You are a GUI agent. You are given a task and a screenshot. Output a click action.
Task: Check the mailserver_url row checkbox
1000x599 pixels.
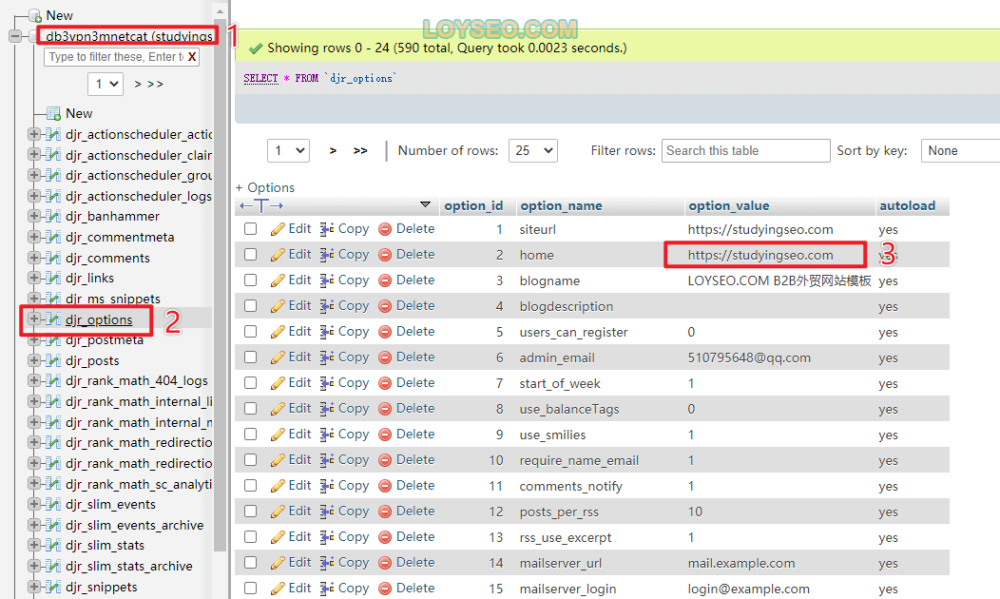[x=251, y=563]
